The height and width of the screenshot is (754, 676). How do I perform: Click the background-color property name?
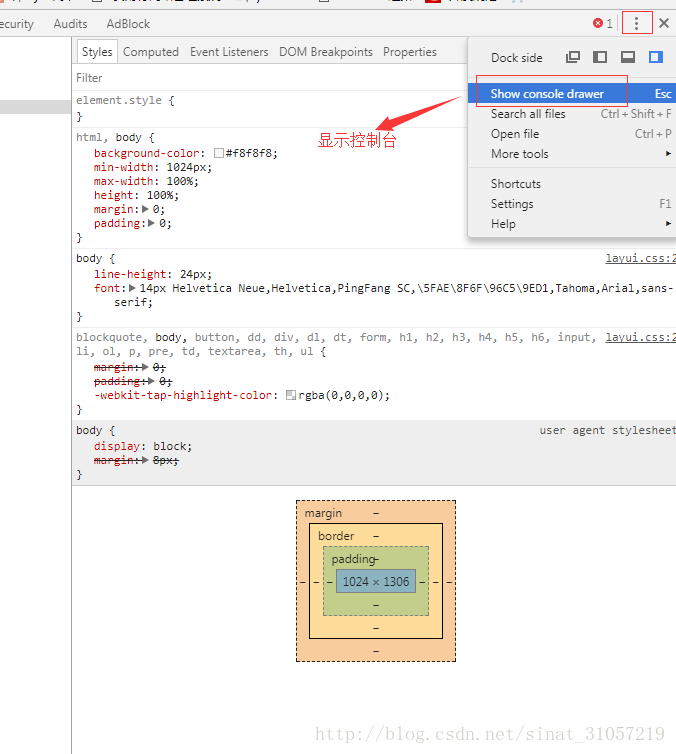click(147, 153)
